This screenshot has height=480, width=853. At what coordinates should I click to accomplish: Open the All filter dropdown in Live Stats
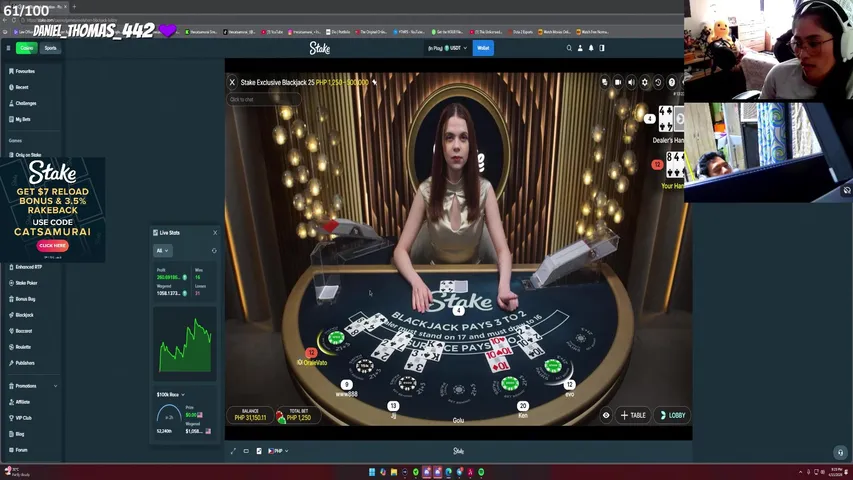[x=163, y=250]
